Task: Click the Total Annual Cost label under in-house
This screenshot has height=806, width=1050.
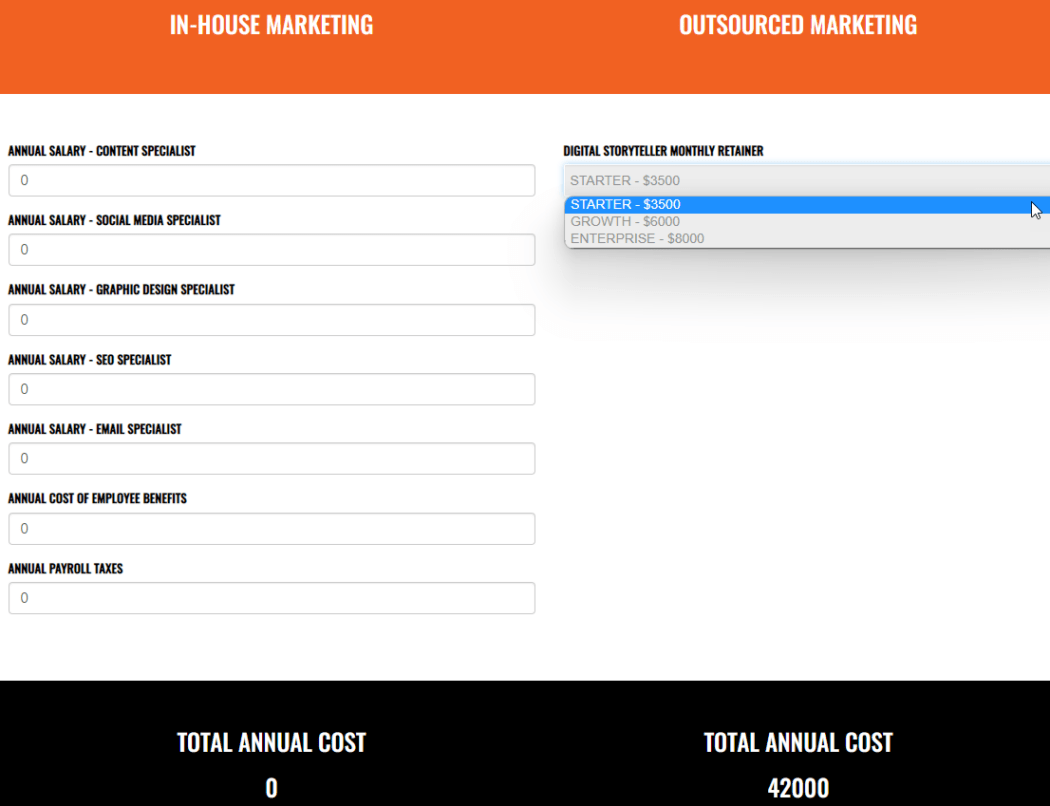Action: click(271, 742)
